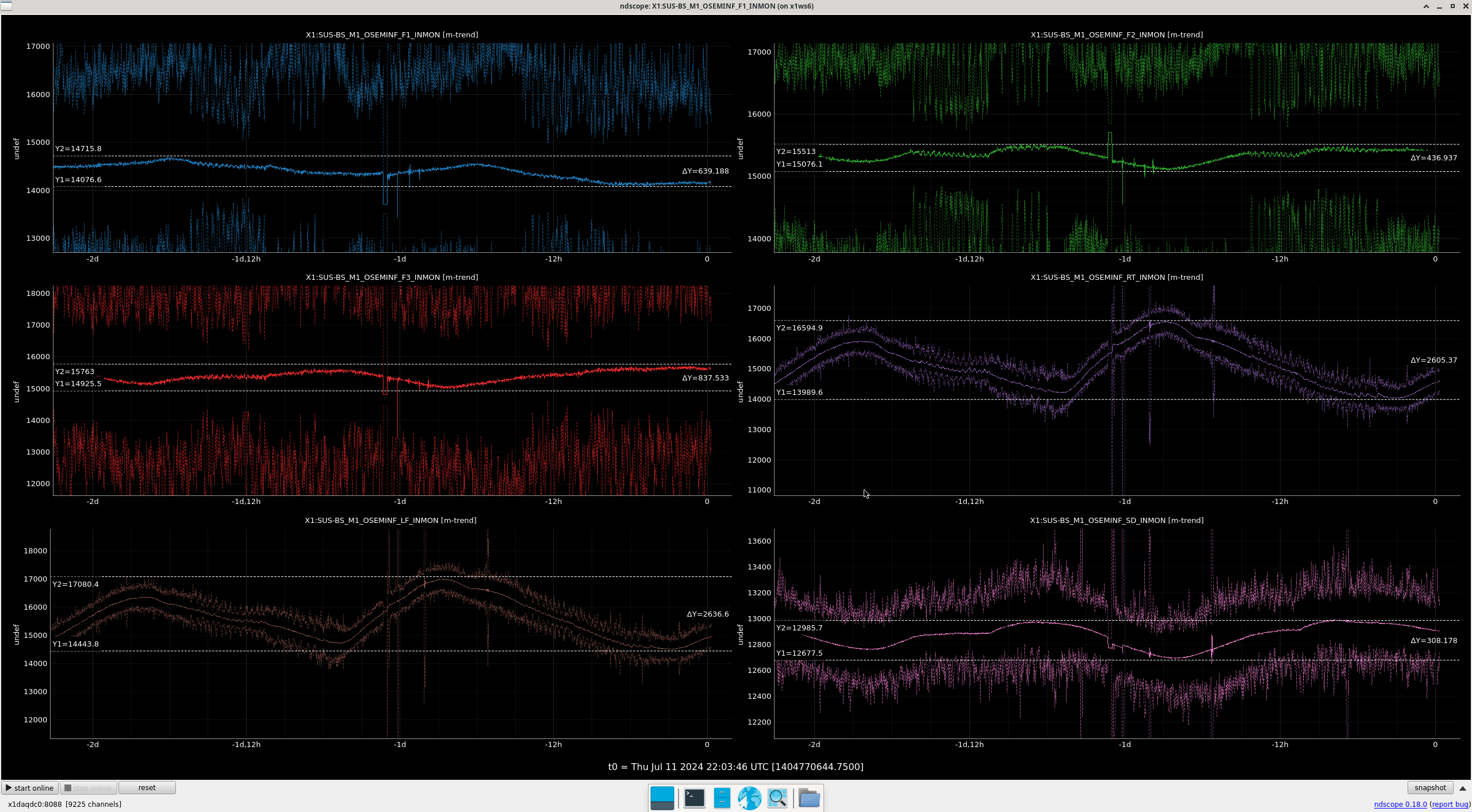Open the ndscope 0.18.0 link

tap(1400, 804)
